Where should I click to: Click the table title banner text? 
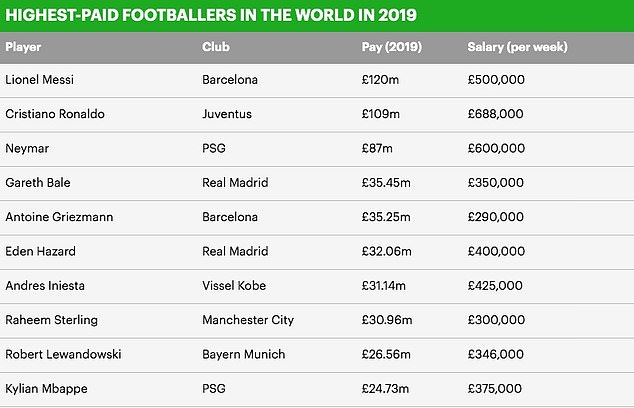tap(210, 15)
